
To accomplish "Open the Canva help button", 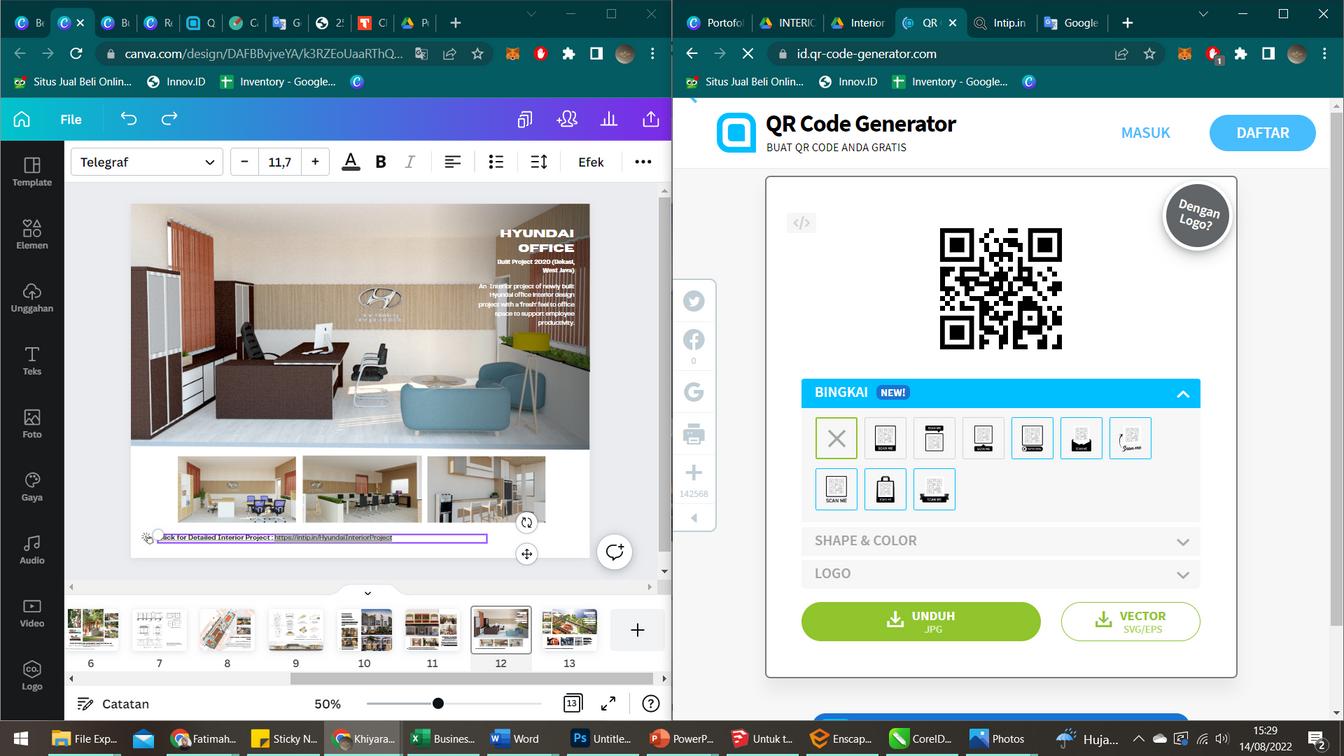I will click(x=651, y=704).
